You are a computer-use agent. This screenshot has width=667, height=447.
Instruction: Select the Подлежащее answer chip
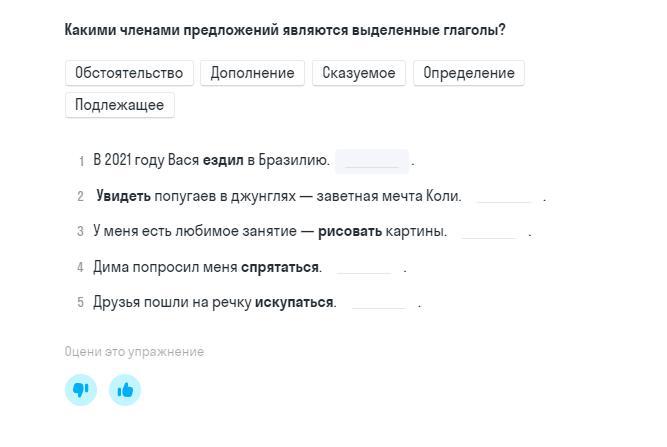point(120,105)
